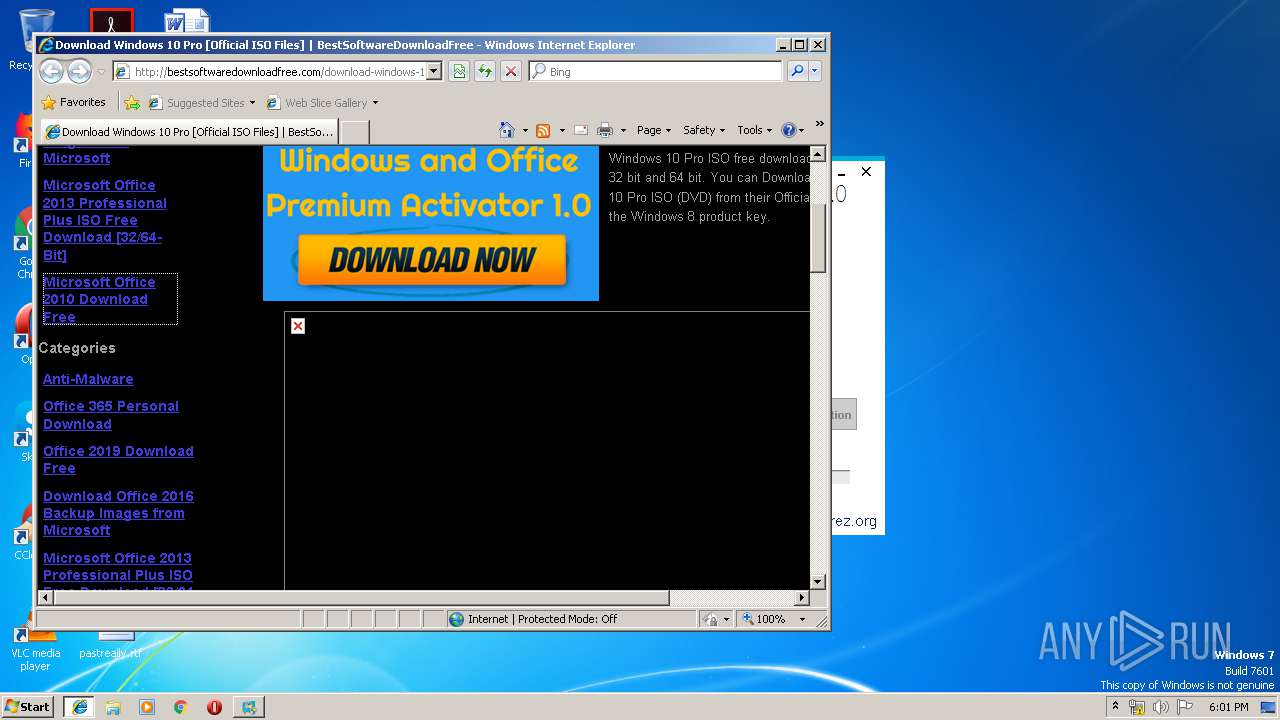Open Chrome from the taskbar
This screenshot has height=720, width=1280.
pos(180,707)
